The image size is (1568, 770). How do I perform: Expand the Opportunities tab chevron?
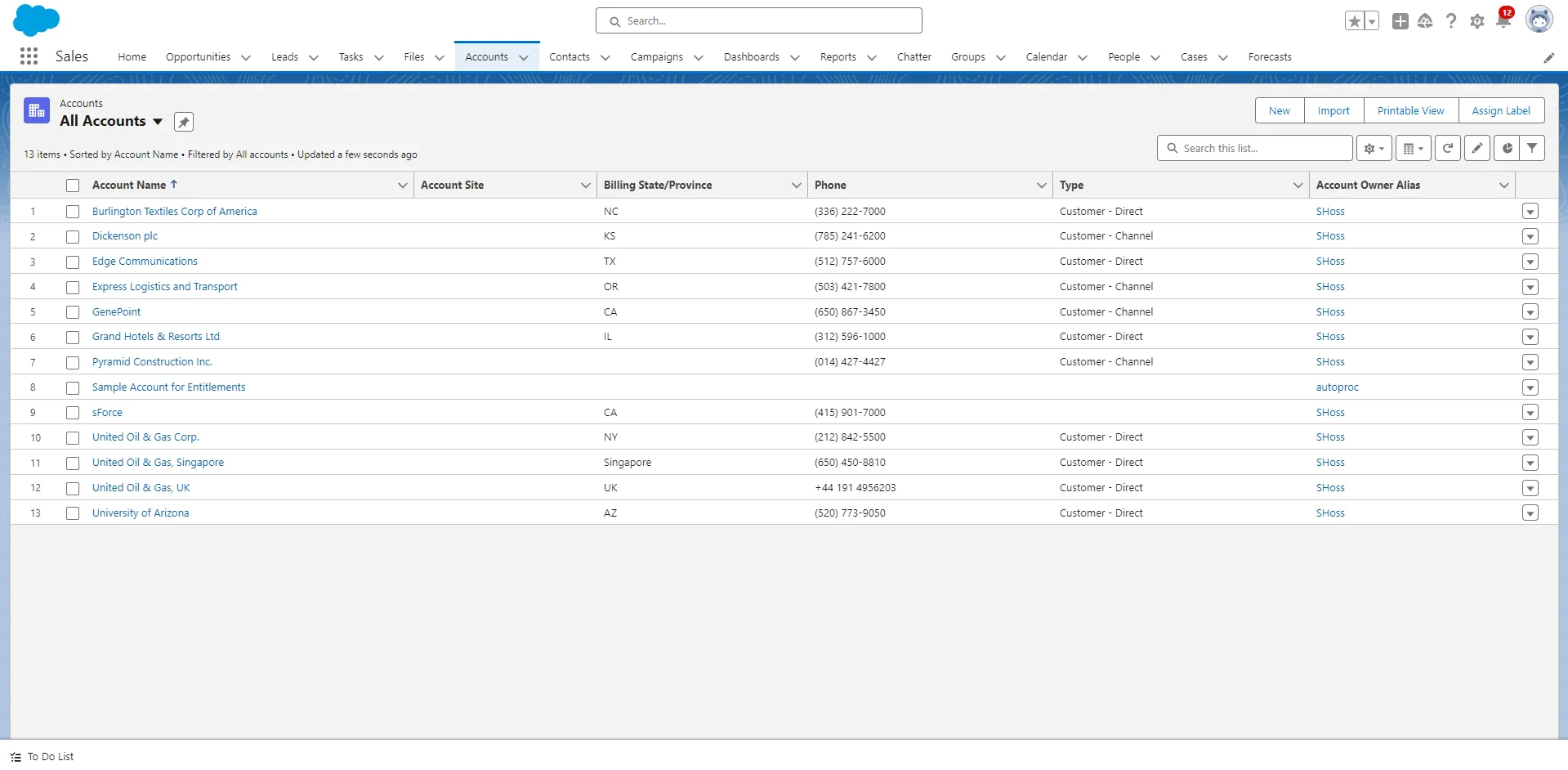(x=246, y=57)
